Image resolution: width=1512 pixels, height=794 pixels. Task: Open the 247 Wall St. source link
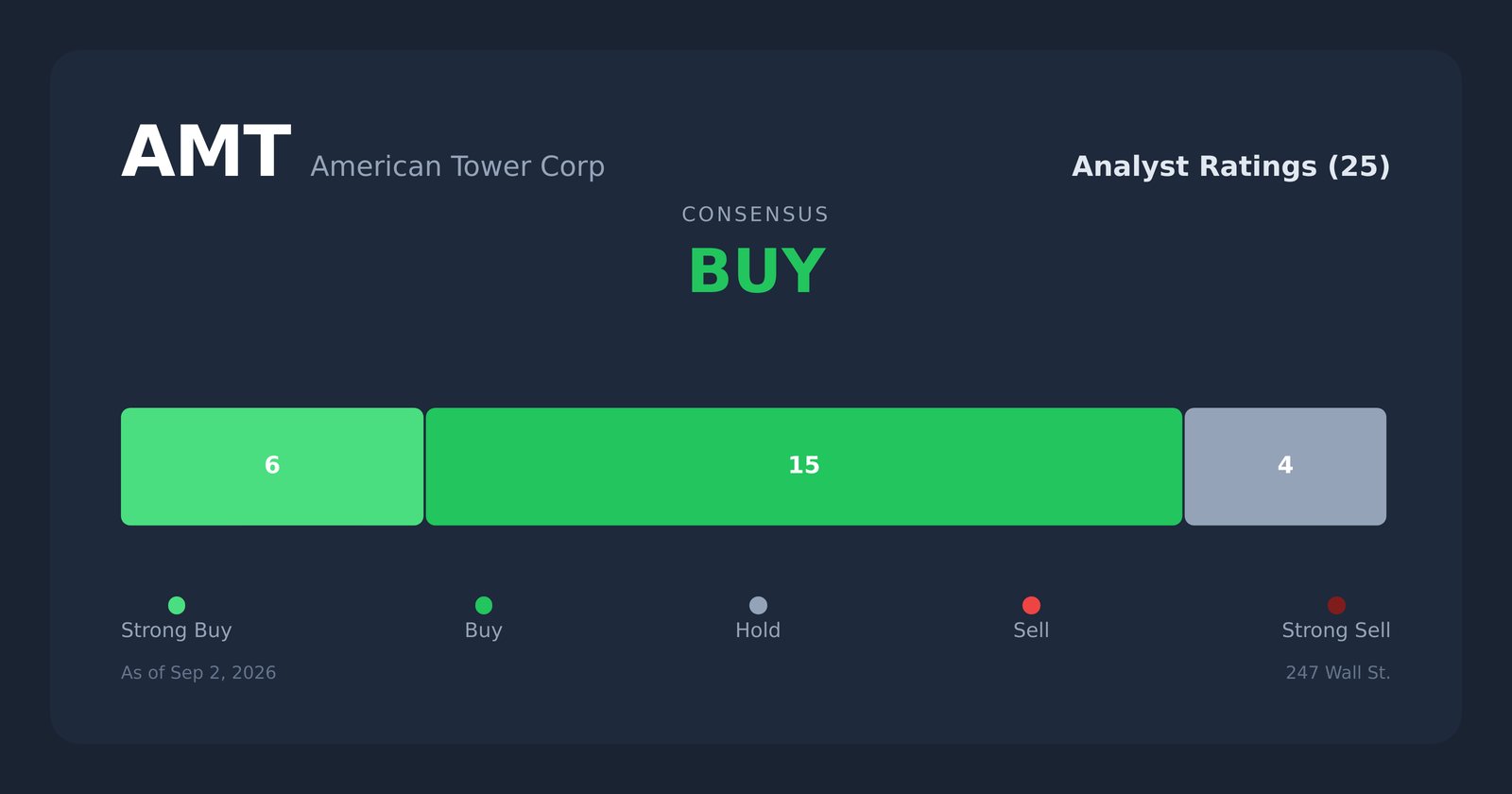click(1338, 673)
